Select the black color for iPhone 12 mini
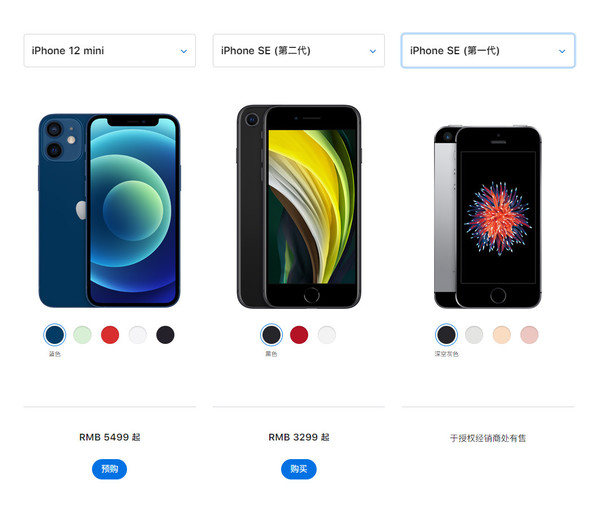This screenshot has height=506, width=600. [165, 335]
